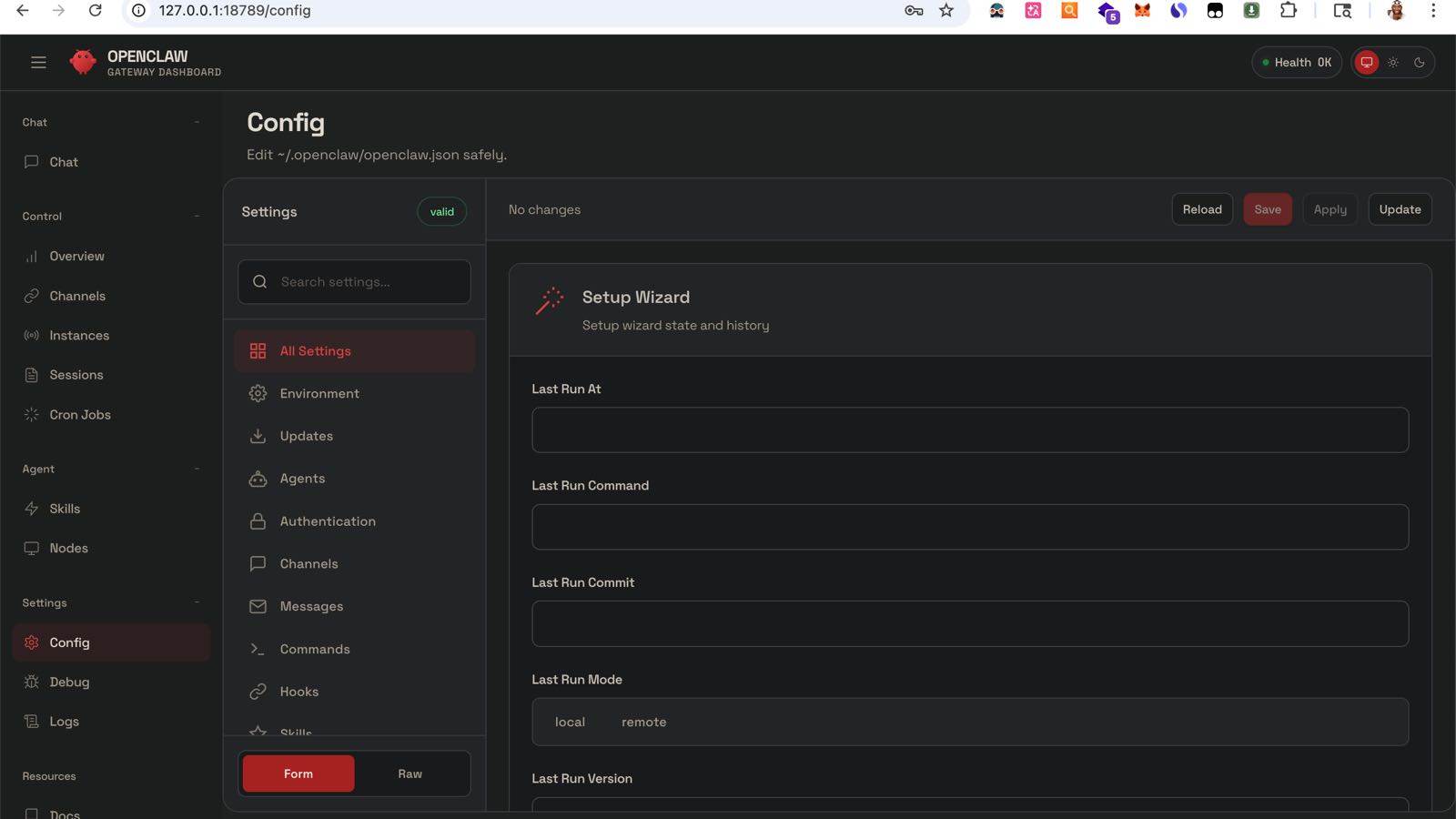The image size is (1456, 819).
Task: Switch to Raw config view
Action: coord(409,773)
